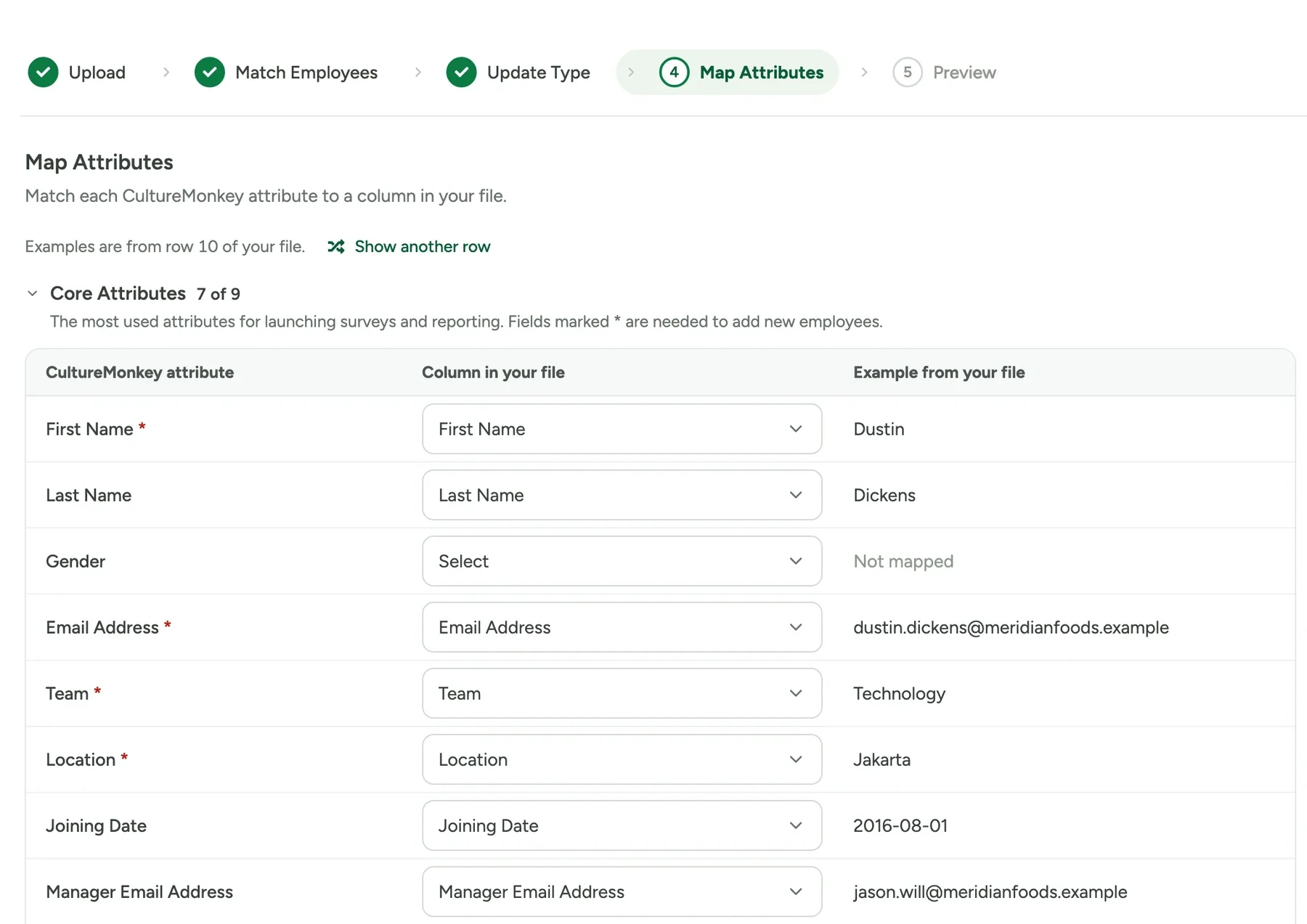Open the First Name column dropdown

(622, 429)
